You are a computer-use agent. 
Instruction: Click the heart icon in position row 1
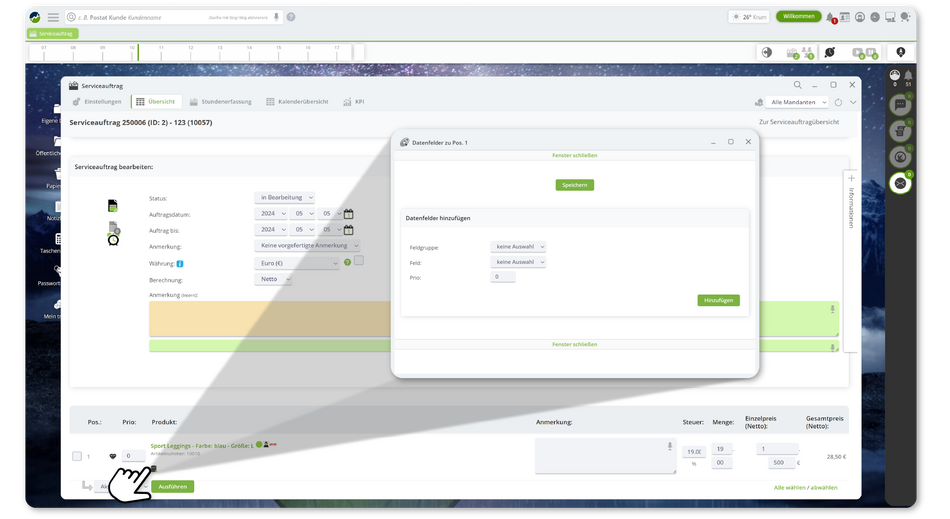[x=112, y=456]
